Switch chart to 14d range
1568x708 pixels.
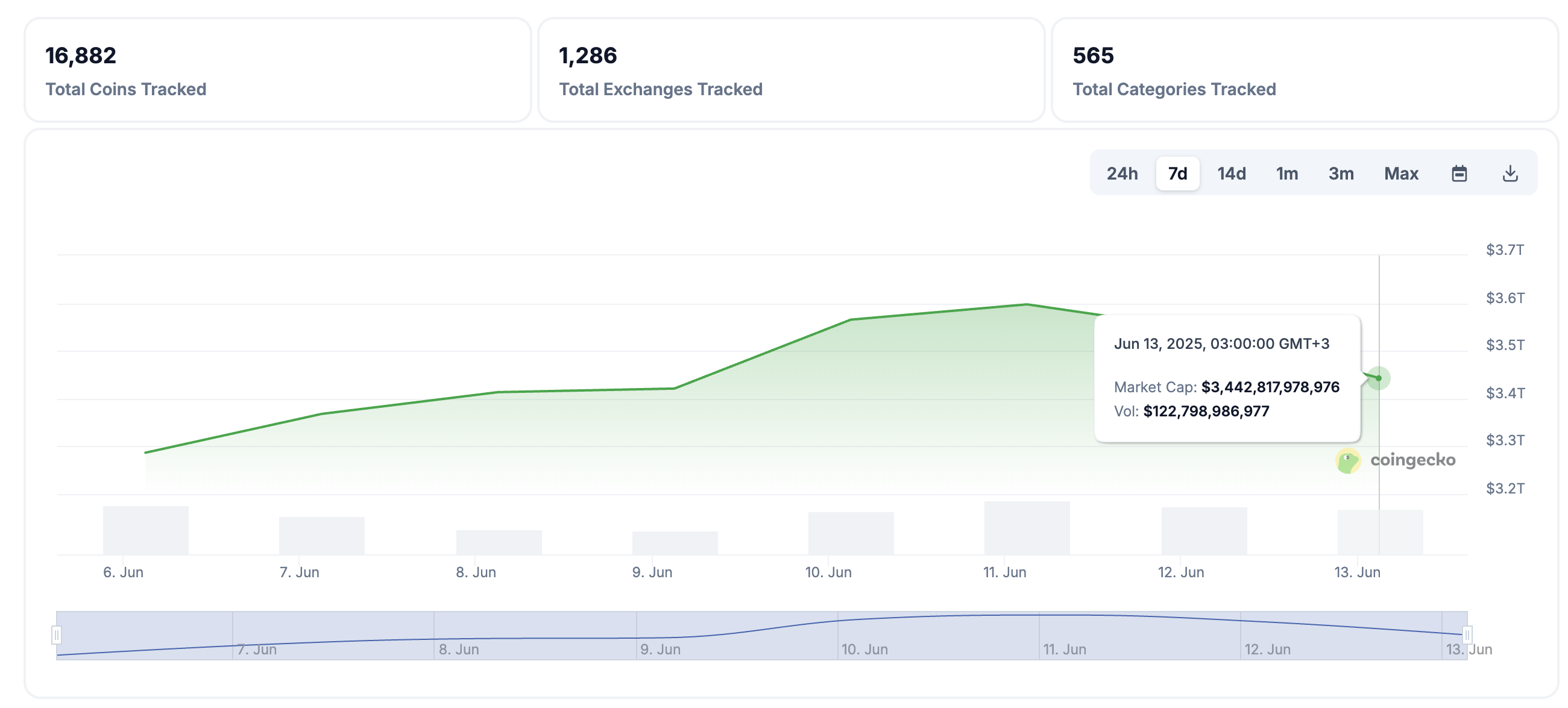1232,174
